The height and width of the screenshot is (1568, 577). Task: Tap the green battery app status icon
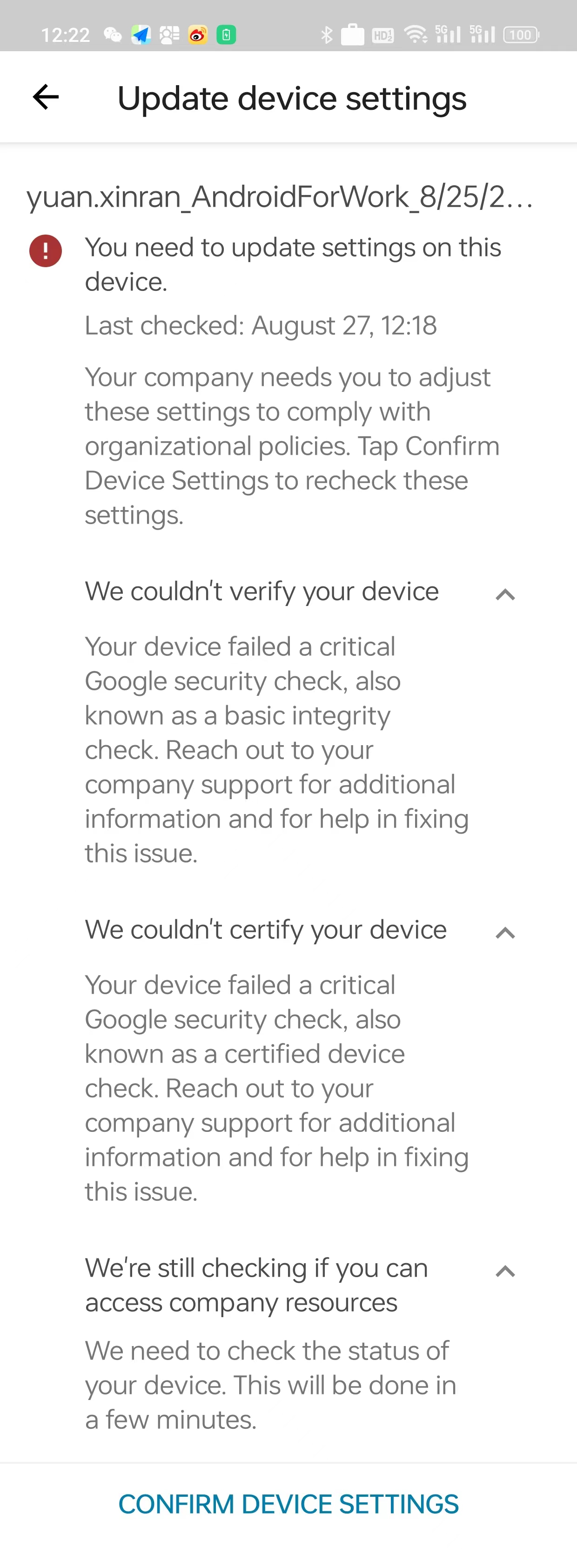coord(227,35)
